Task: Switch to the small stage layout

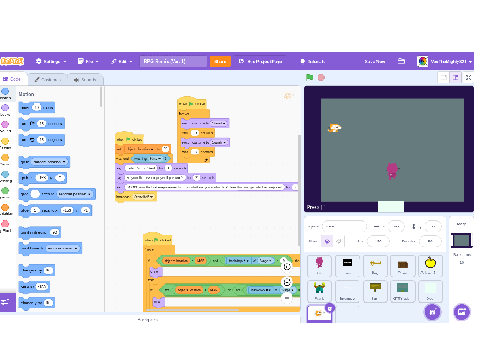Action: pos(443,77)
